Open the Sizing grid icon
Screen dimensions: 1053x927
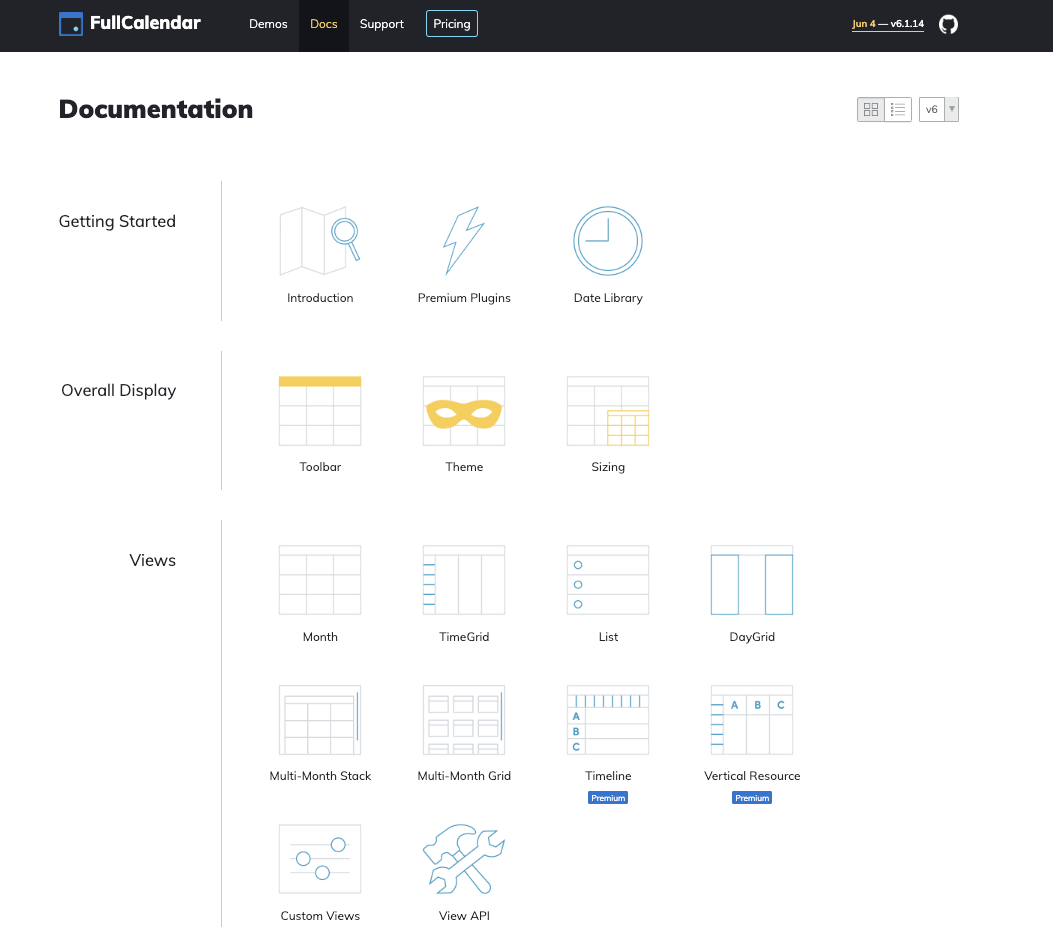(608, 411)
